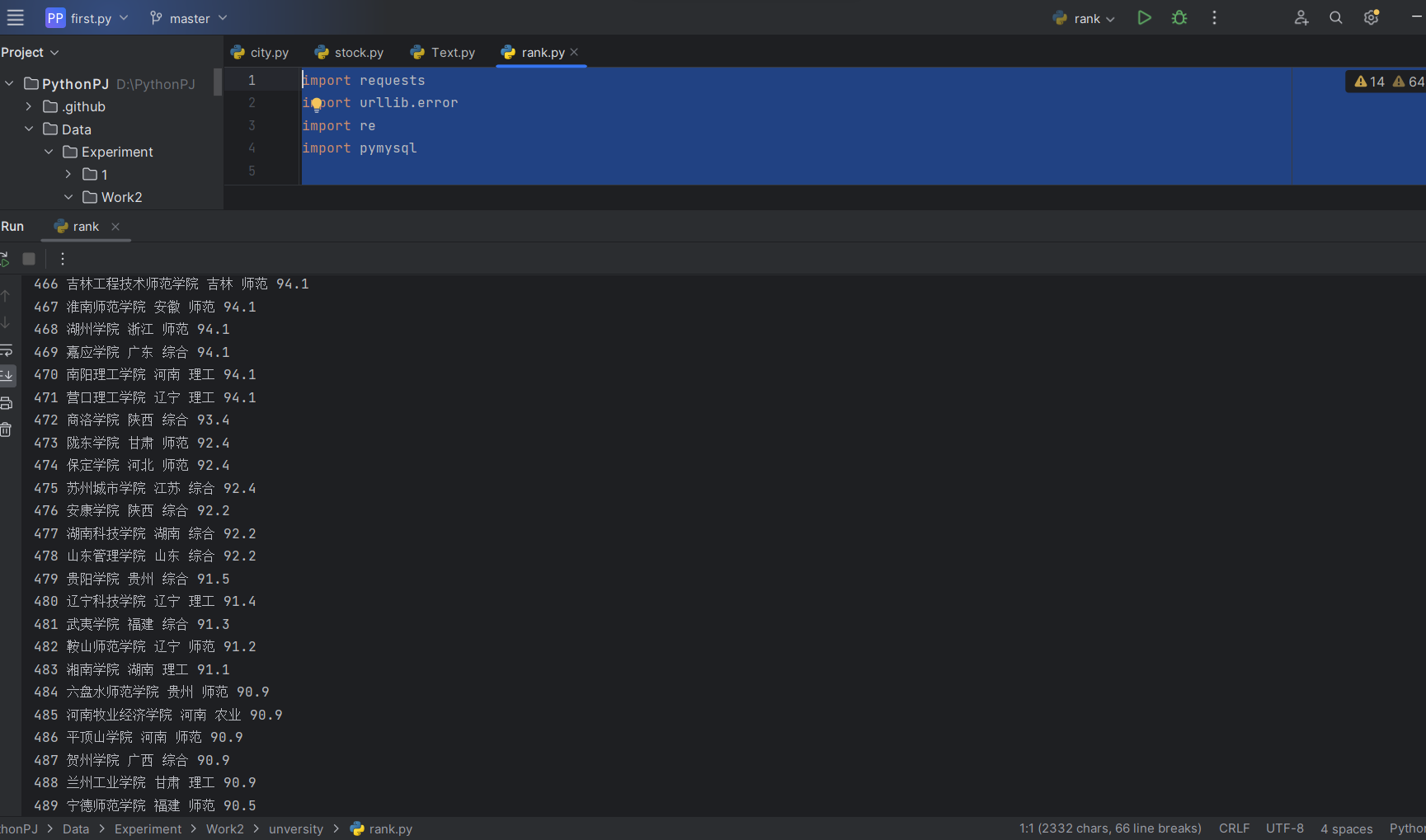
Task: Collapse the Work2 folder
Action: tap(68, 197)
